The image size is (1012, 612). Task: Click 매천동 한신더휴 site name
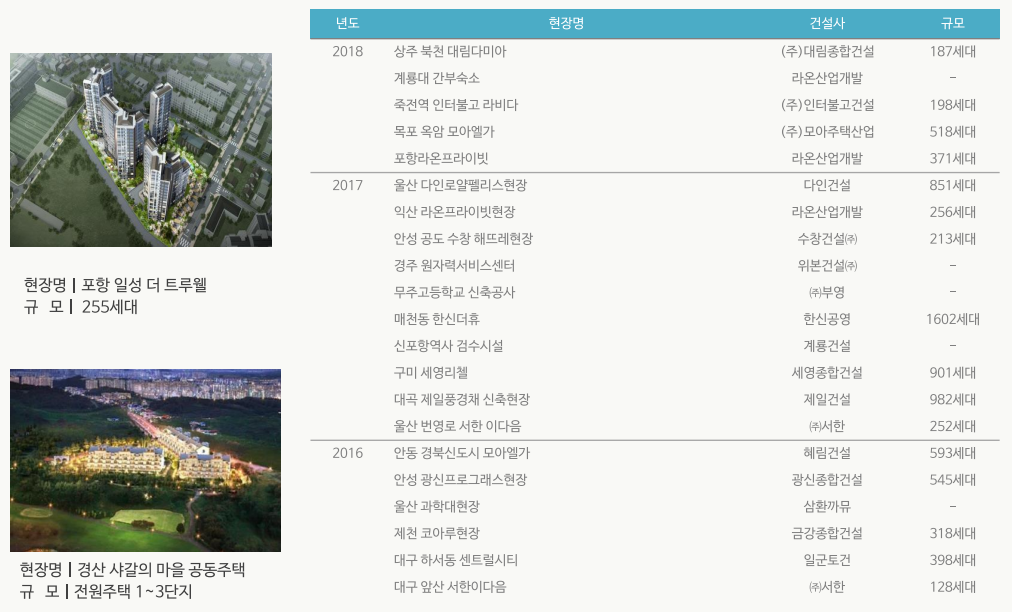pos(437,320)
